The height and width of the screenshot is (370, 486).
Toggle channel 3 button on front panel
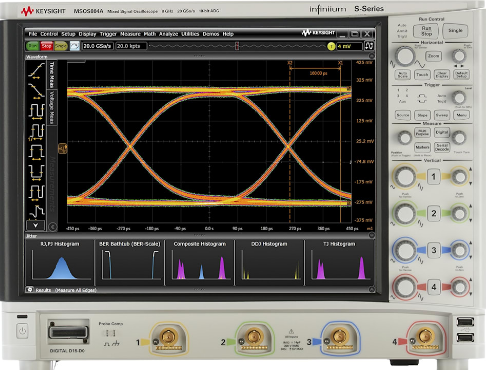[433, 250]
